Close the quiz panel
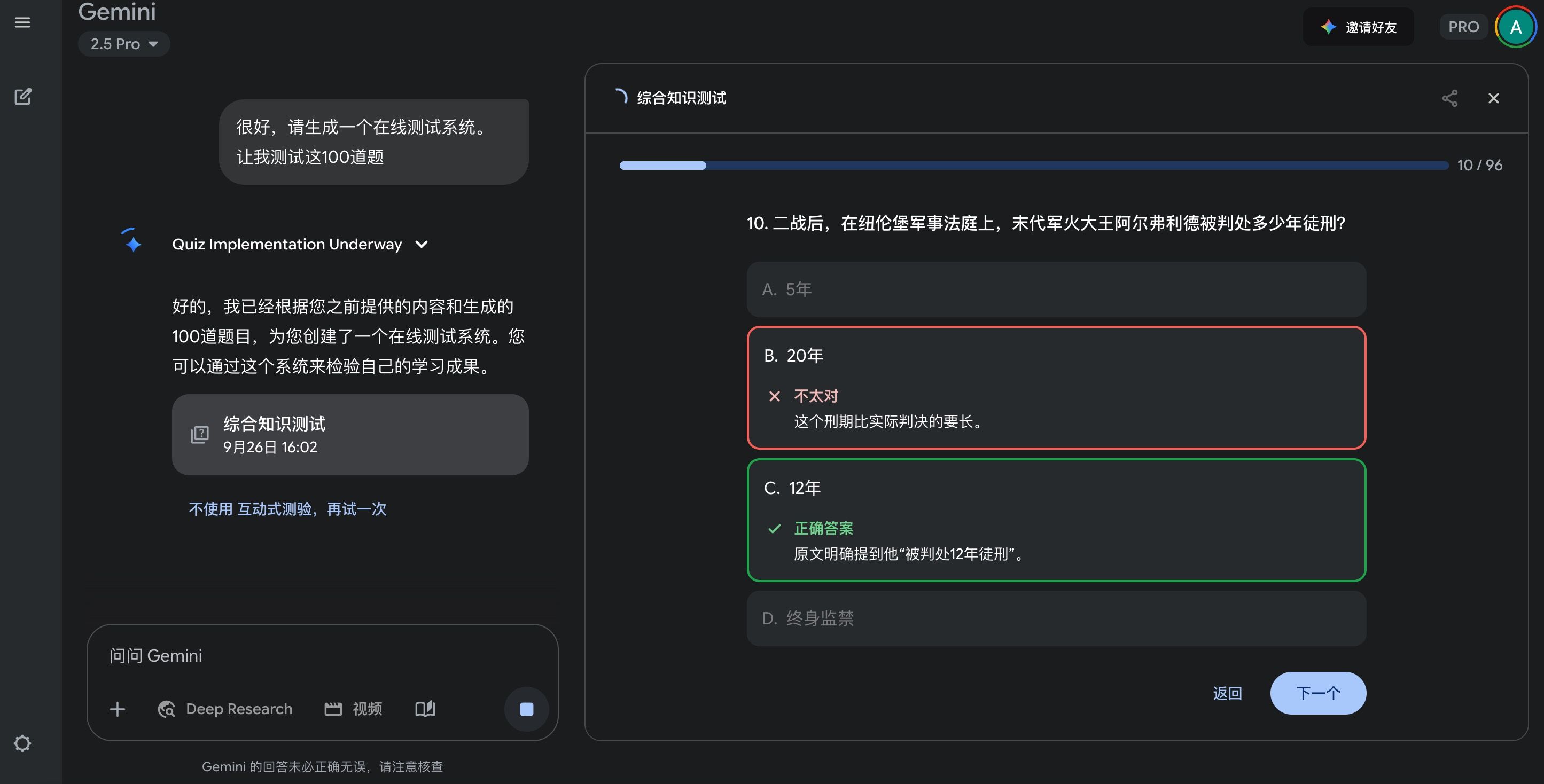 point(1493,98)
